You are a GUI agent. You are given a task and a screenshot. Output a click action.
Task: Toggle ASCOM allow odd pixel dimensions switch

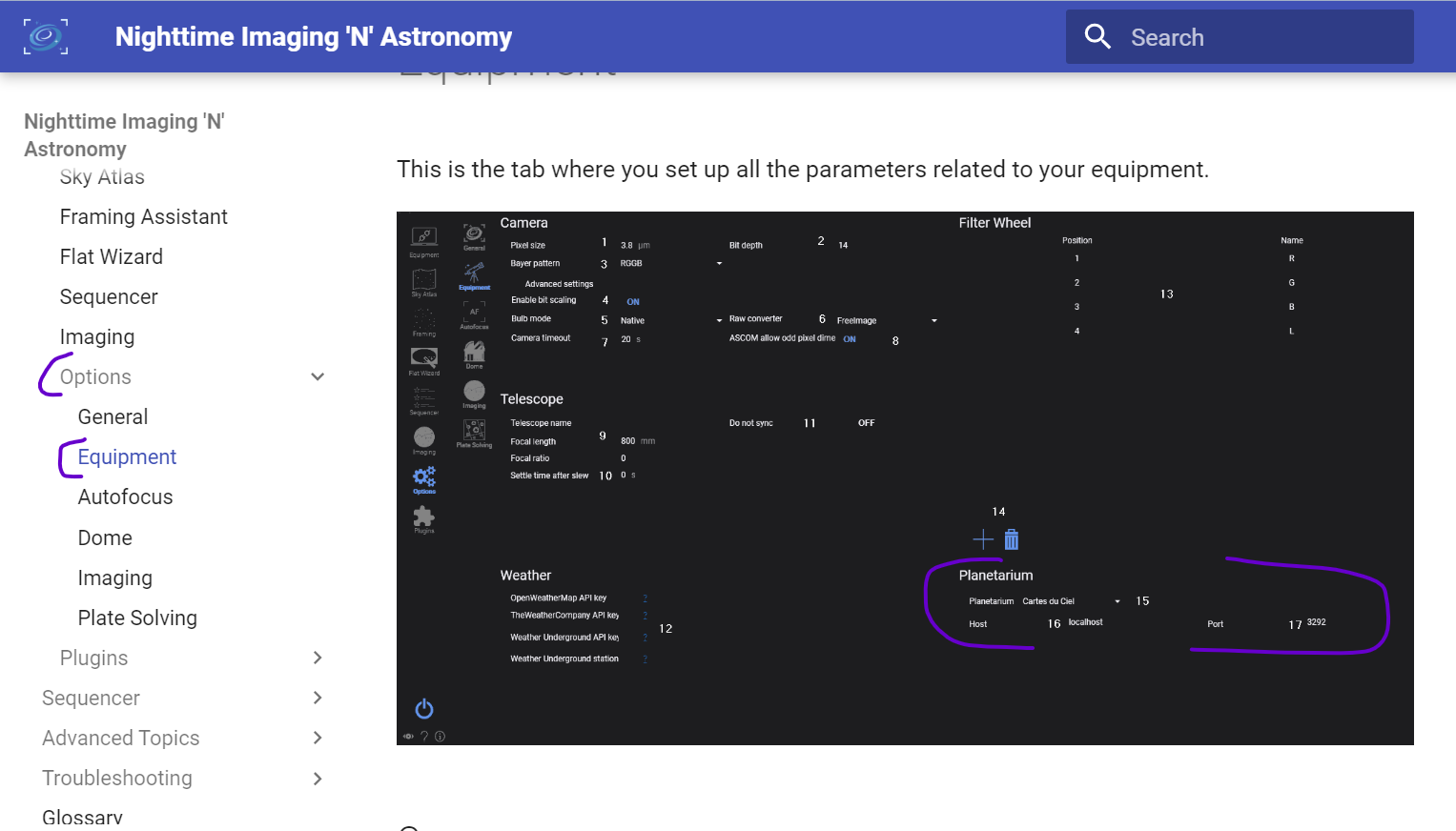[x=850, y=339]
